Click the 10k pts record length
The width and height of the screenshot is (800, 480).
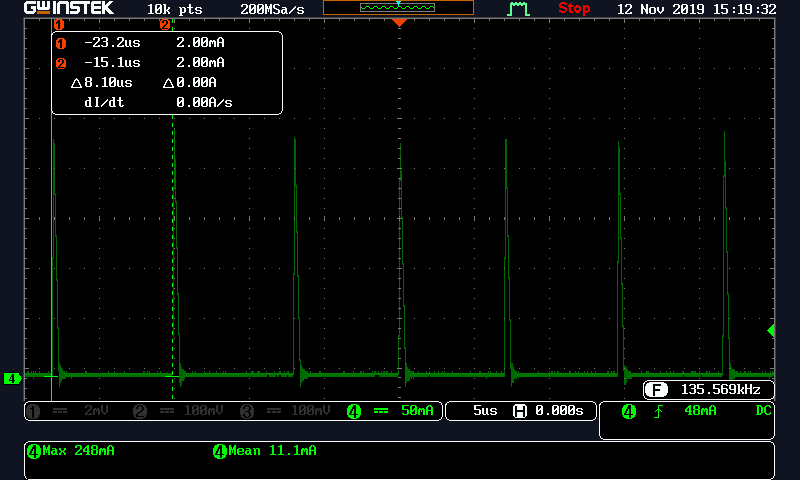pyautogui.click(x=174, y=9)
